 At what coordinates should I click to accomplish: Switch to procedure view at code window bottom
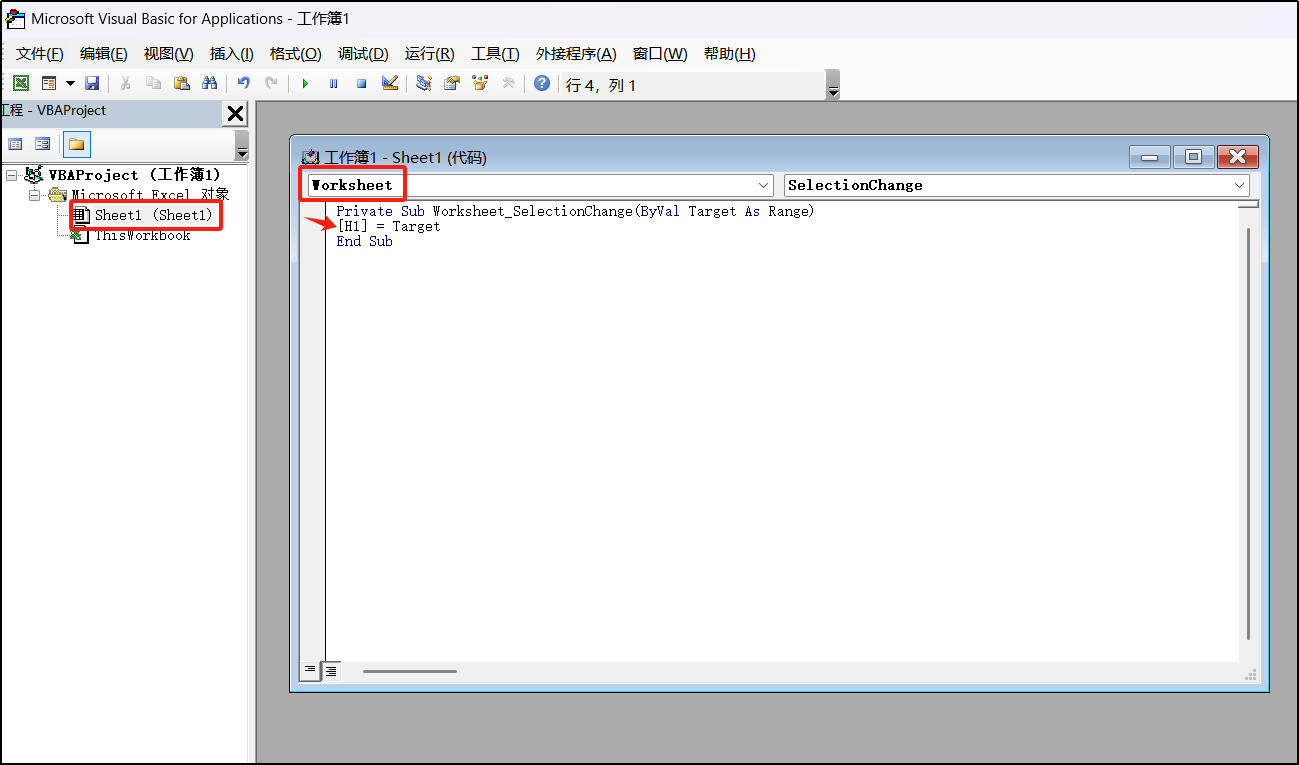(x=310, y=670)
